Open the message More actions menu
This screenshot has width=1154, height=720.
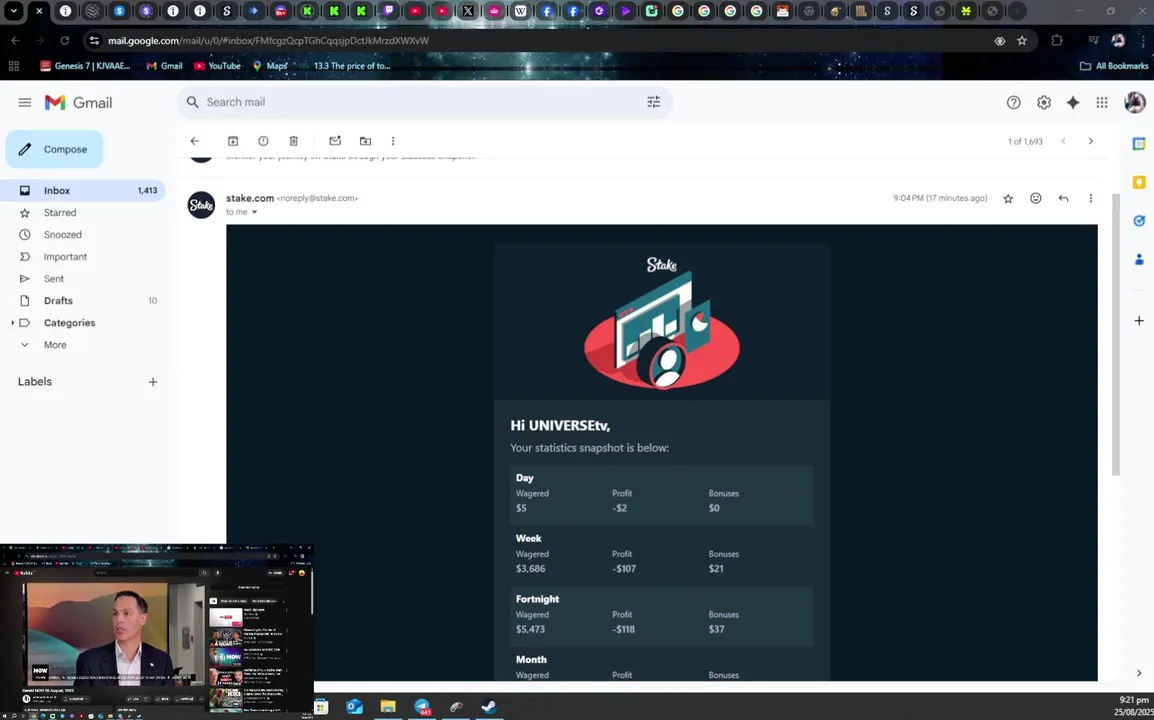[x=1091, y=199]
